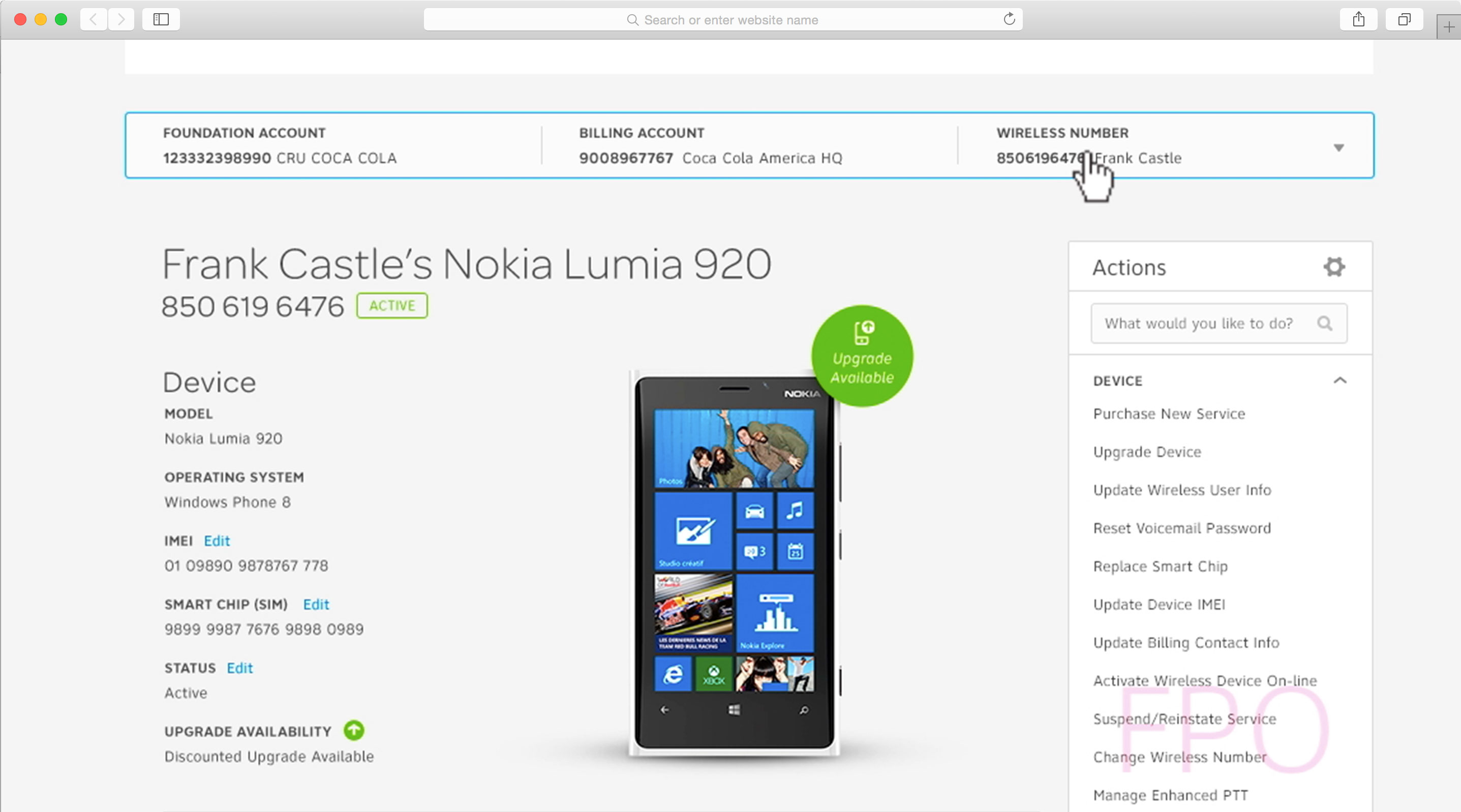Viewport: 1461px width, 812px height.
Task: Collapse the DEVICE actions section chevron
Action: tap(1340, 381)
